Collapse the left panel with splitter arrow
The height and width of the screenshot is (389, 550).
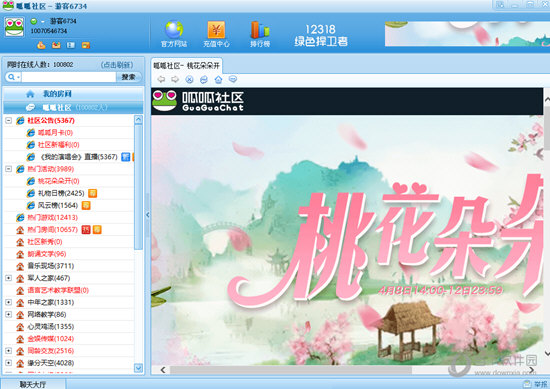click(x=148, y=215)
